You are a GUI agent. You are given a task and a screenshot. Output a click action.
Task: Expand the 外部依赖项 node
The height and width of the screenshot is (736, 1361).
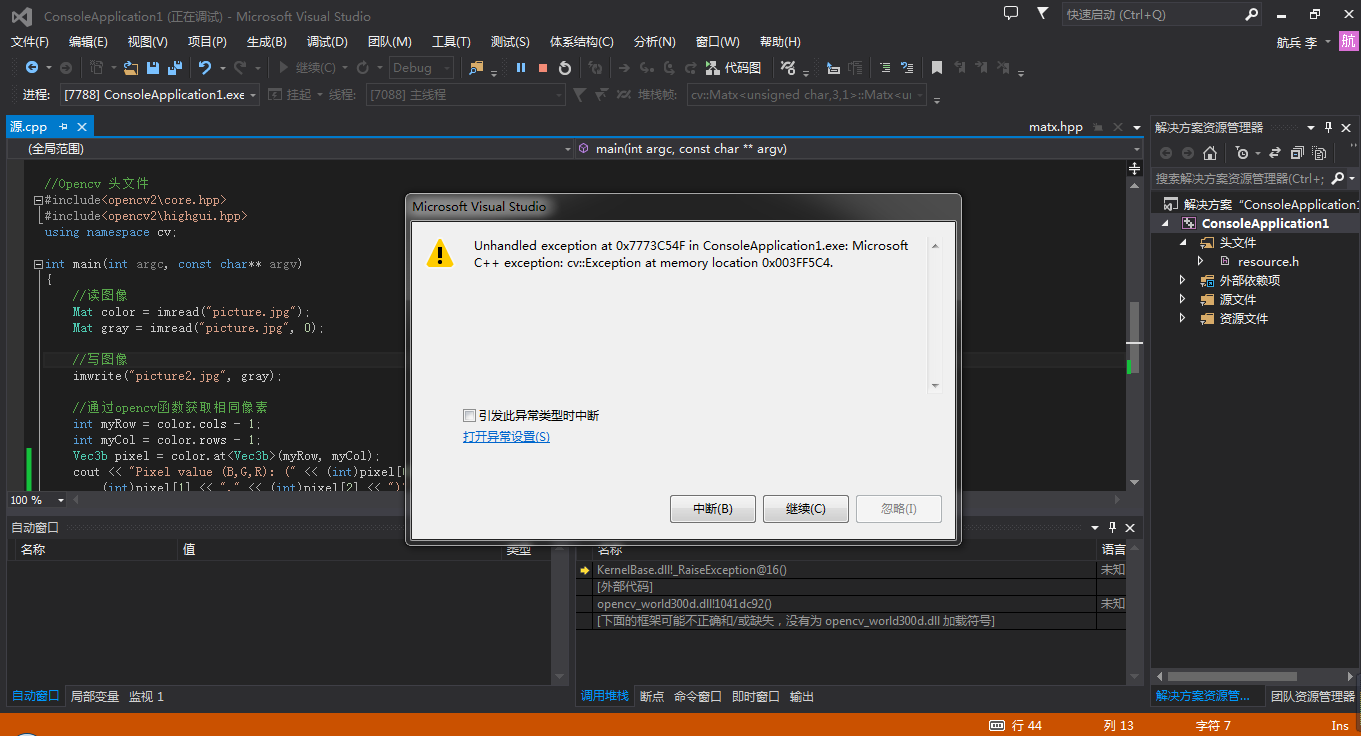(1183, 281)
